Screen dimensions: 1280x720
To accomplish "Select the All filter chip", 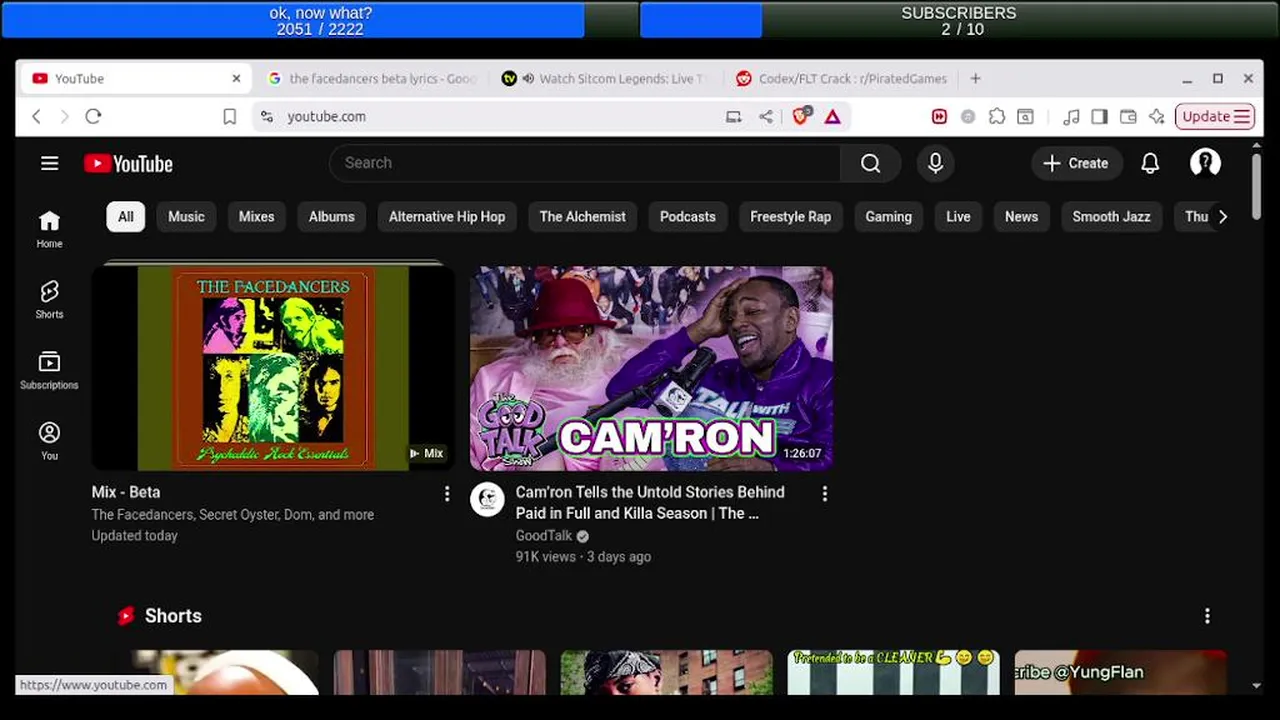I will click(x=126, y=217).
